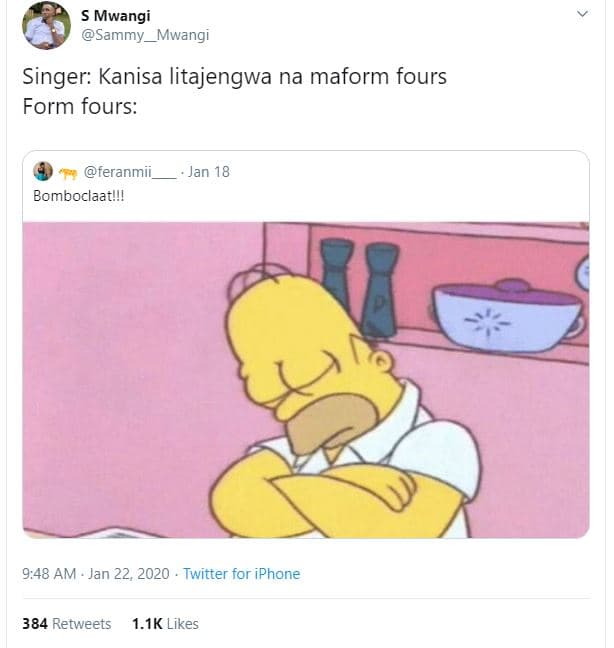Open the tweet options chevron menu

point(583,15)
